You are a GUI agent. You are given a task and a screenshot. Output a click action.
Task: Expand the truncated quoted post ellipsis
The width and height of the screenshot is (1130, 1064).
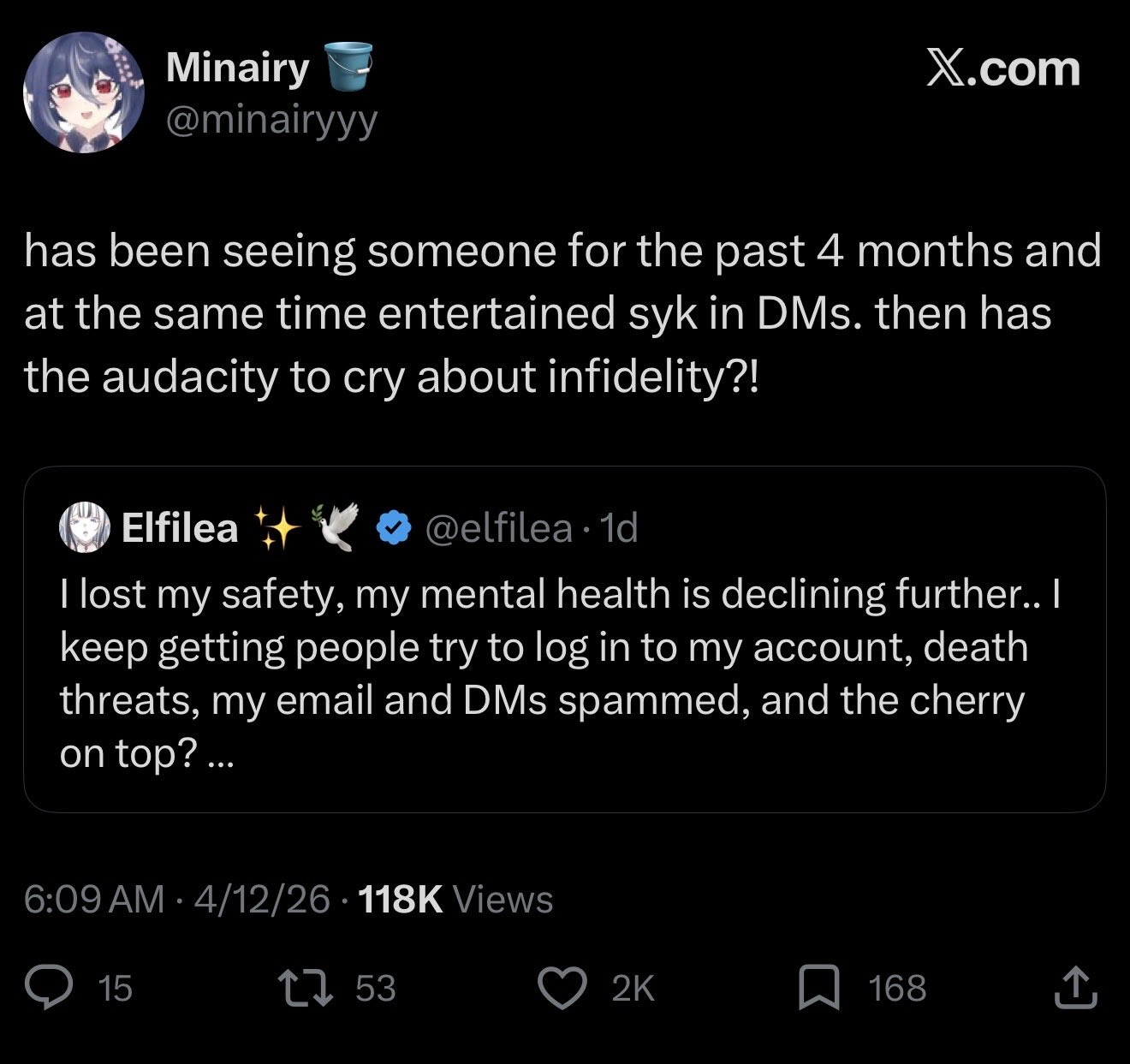tap(220, 753)
